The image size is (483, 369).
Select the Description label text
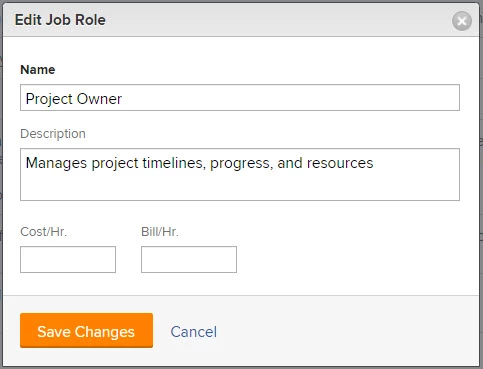coord(53,134)
